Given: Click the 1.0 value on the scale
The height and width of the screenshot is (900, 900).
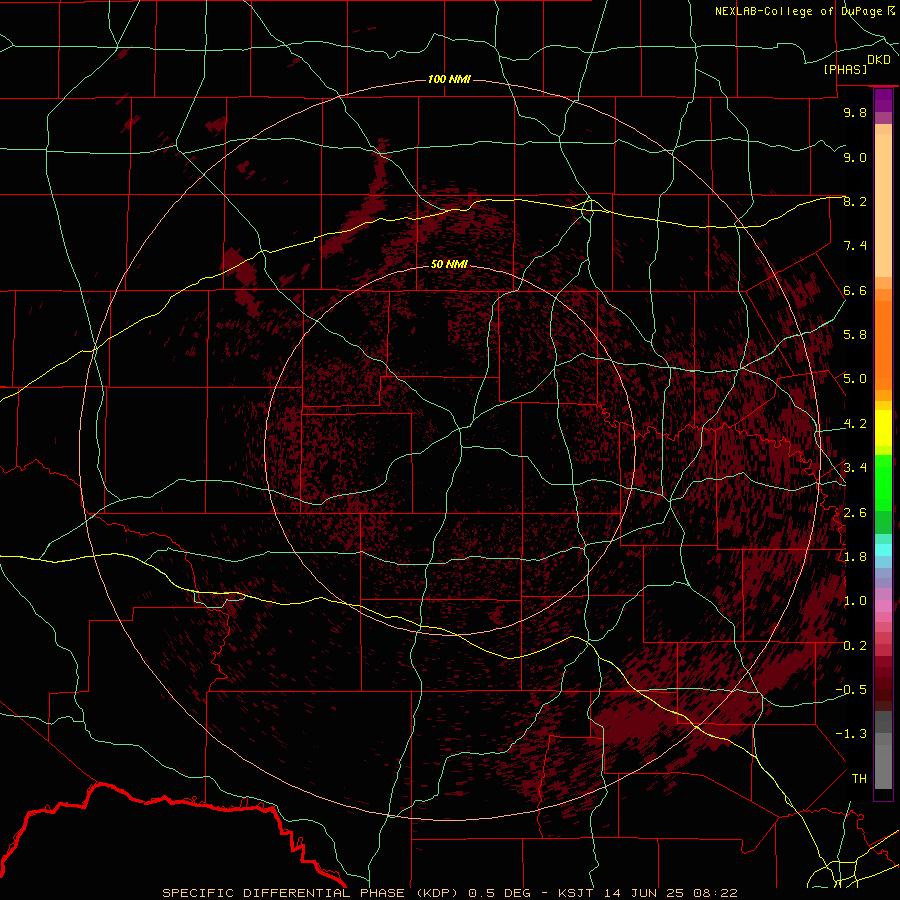Looking at the screenshot, I should [x=855, y=601].
